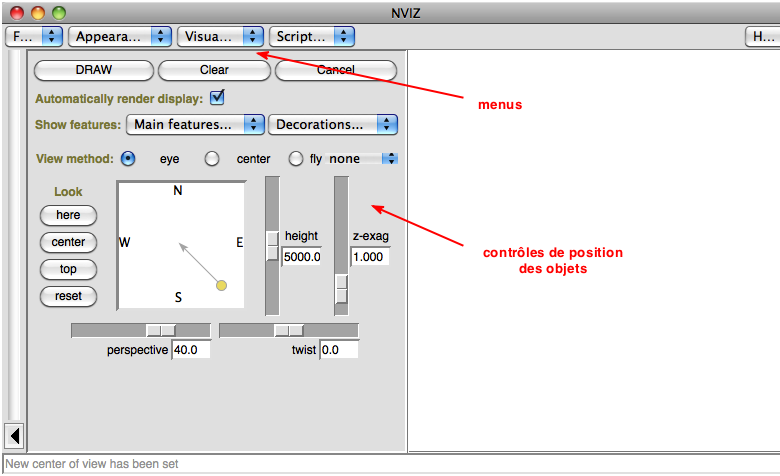Click the Look here button
780x476 pixels.
(x=68, y=215)
